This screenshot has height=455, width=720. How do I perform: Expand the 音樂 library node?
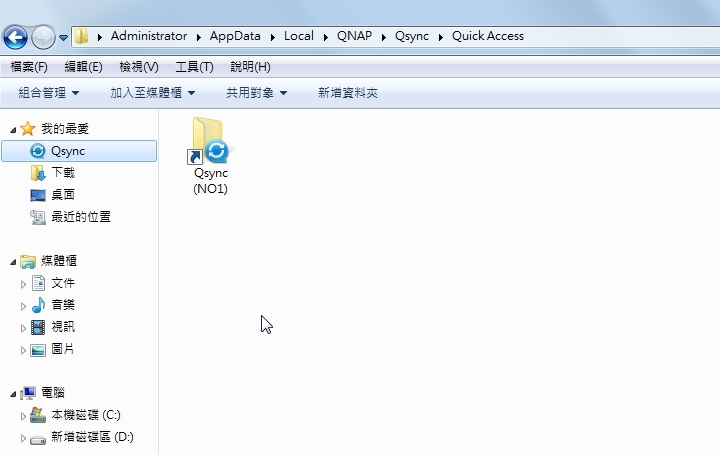click(x=23, y=306)
